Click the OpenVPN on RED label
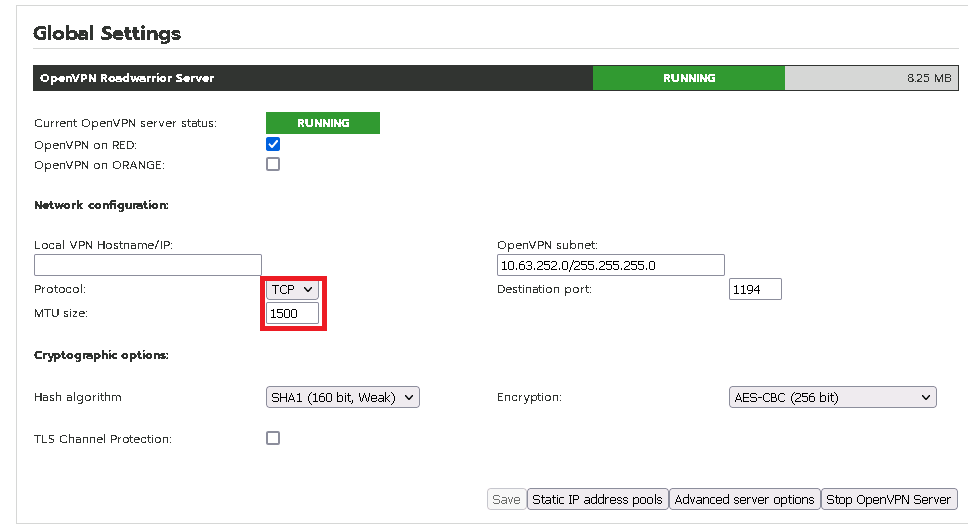968x530 pixels. coord(85,145)
